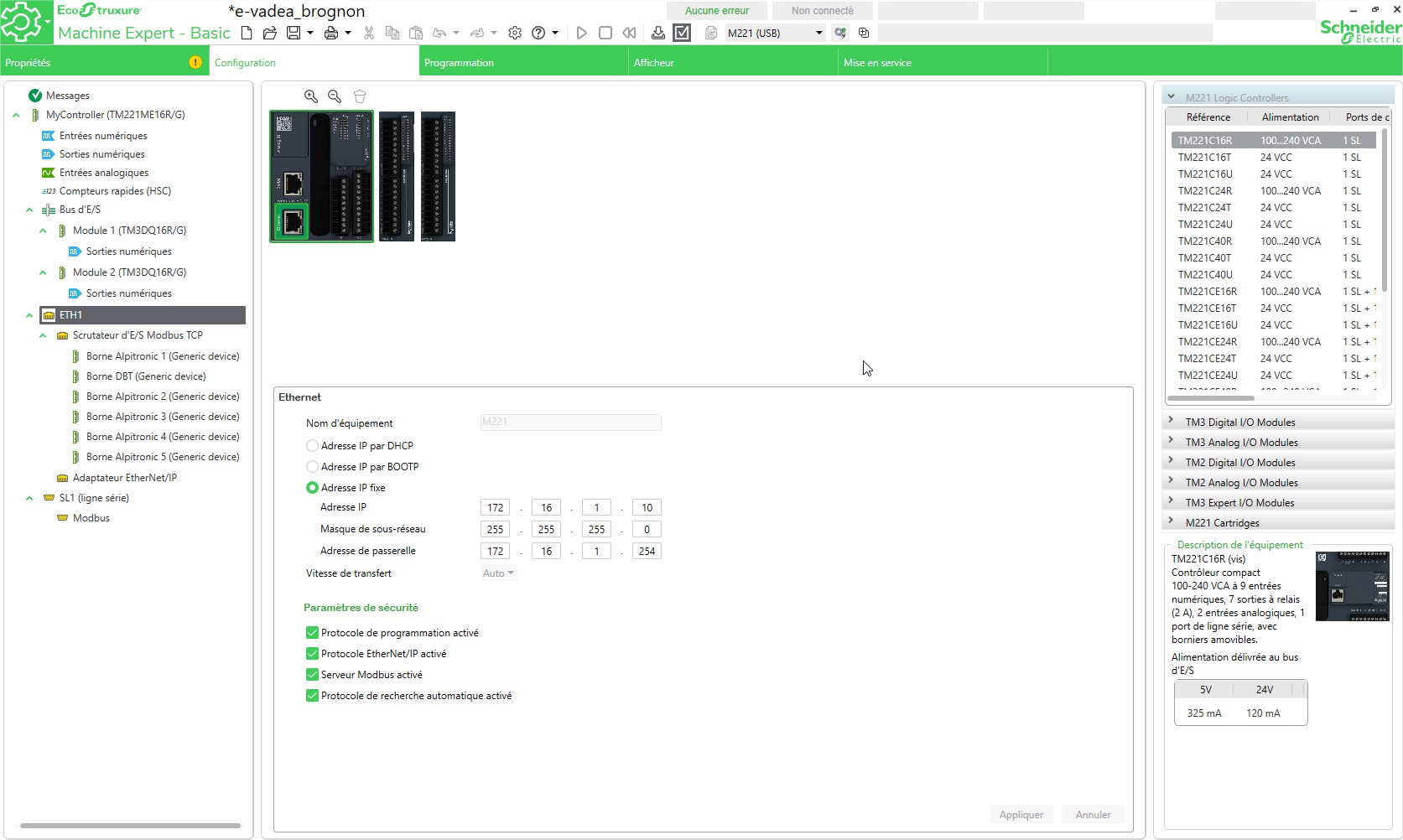The height and width of the screenshot is (840, 1403).
Task: Click the new project icon
Action: (247, 33)
